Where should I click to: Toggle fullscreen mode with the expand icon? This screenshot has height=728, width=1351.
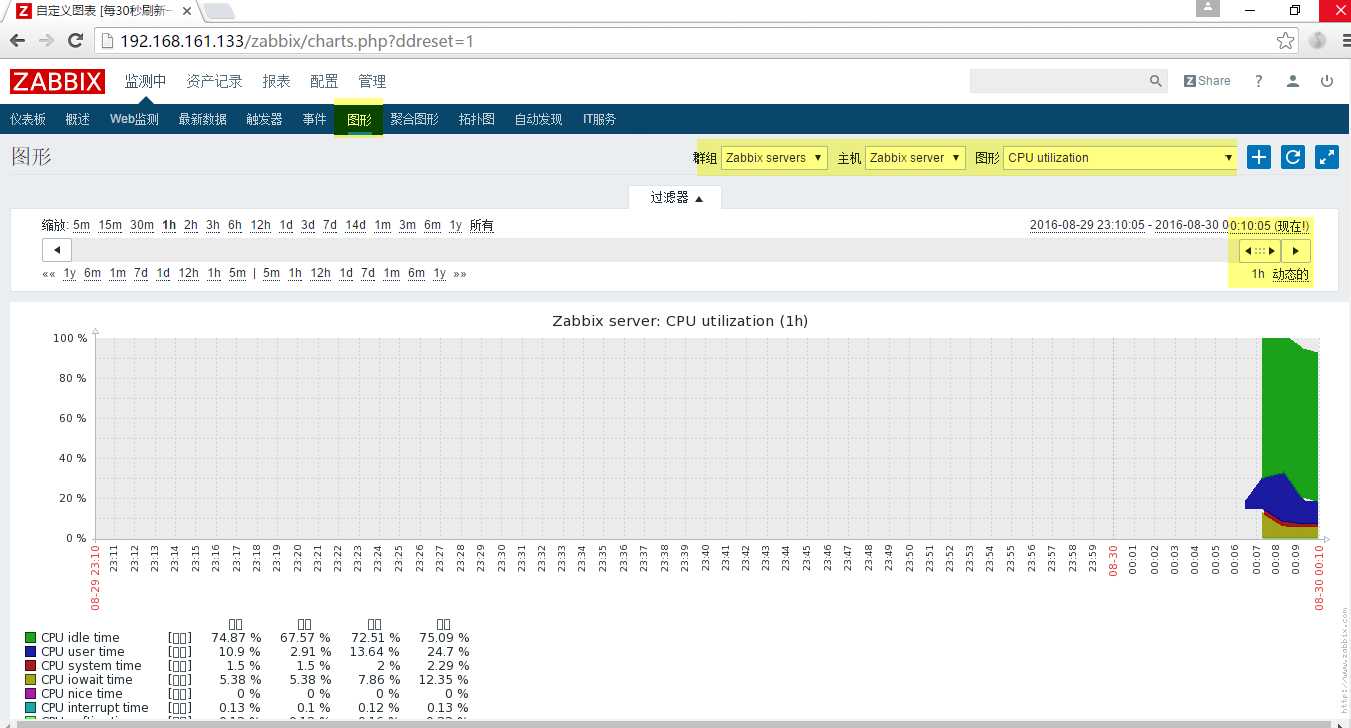[x=1327, y=157]
